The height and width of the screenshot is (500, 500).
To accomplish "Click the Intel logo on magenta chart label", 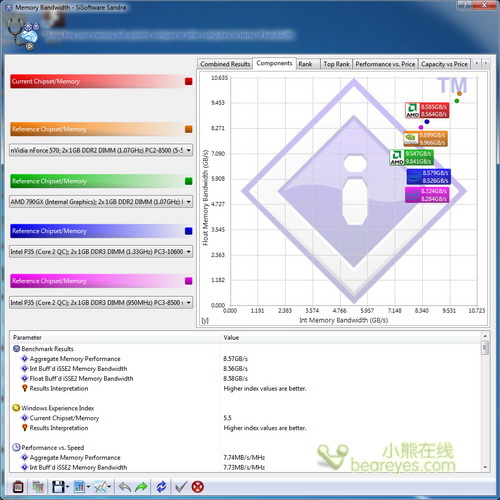I will pyautogui.click(x=413, y=195).
